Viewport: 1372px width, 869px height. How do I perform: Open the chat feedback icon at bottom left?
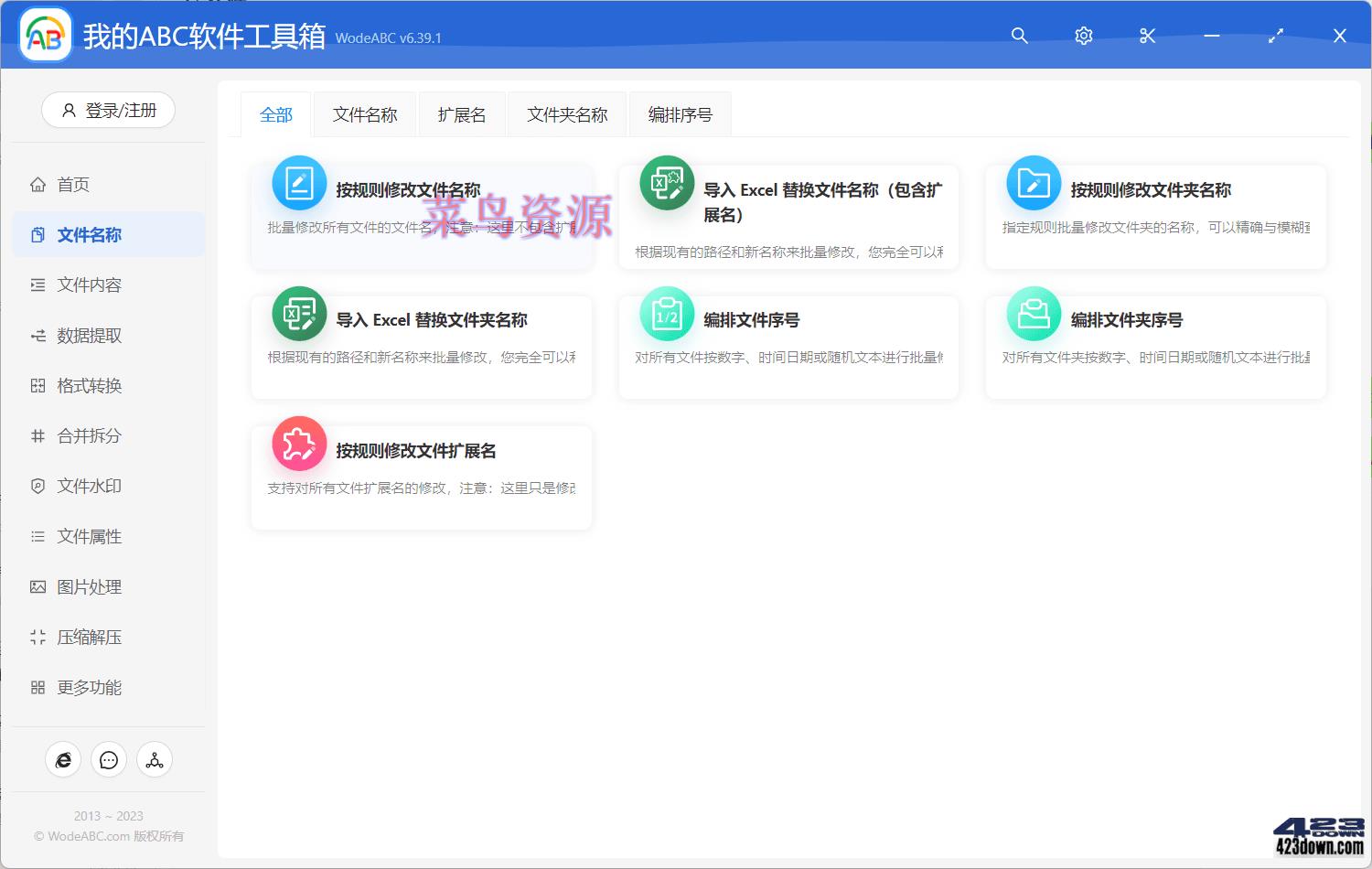tap(108, 759)
